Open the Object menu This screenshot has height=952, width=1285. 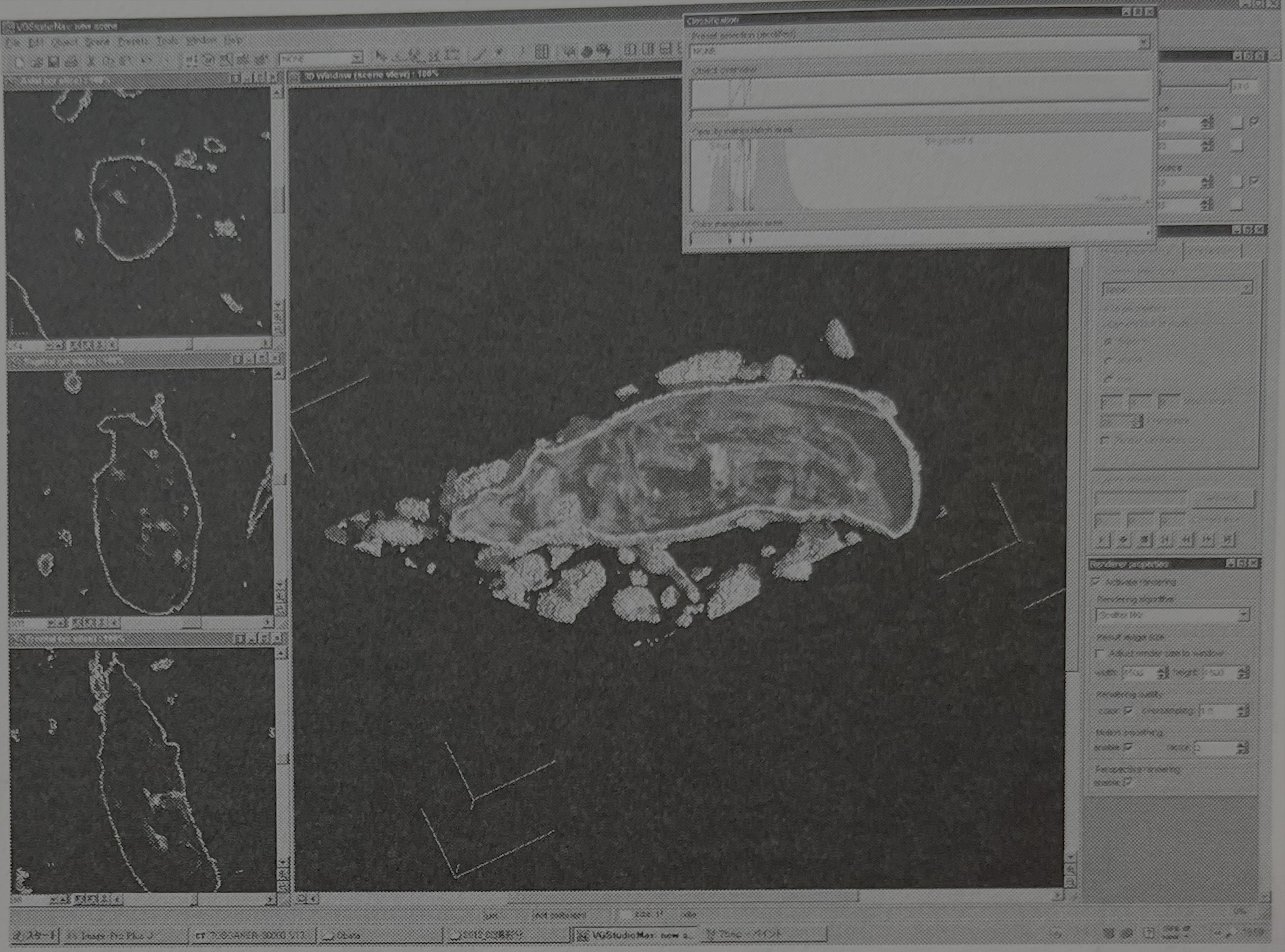click(64, 43)
